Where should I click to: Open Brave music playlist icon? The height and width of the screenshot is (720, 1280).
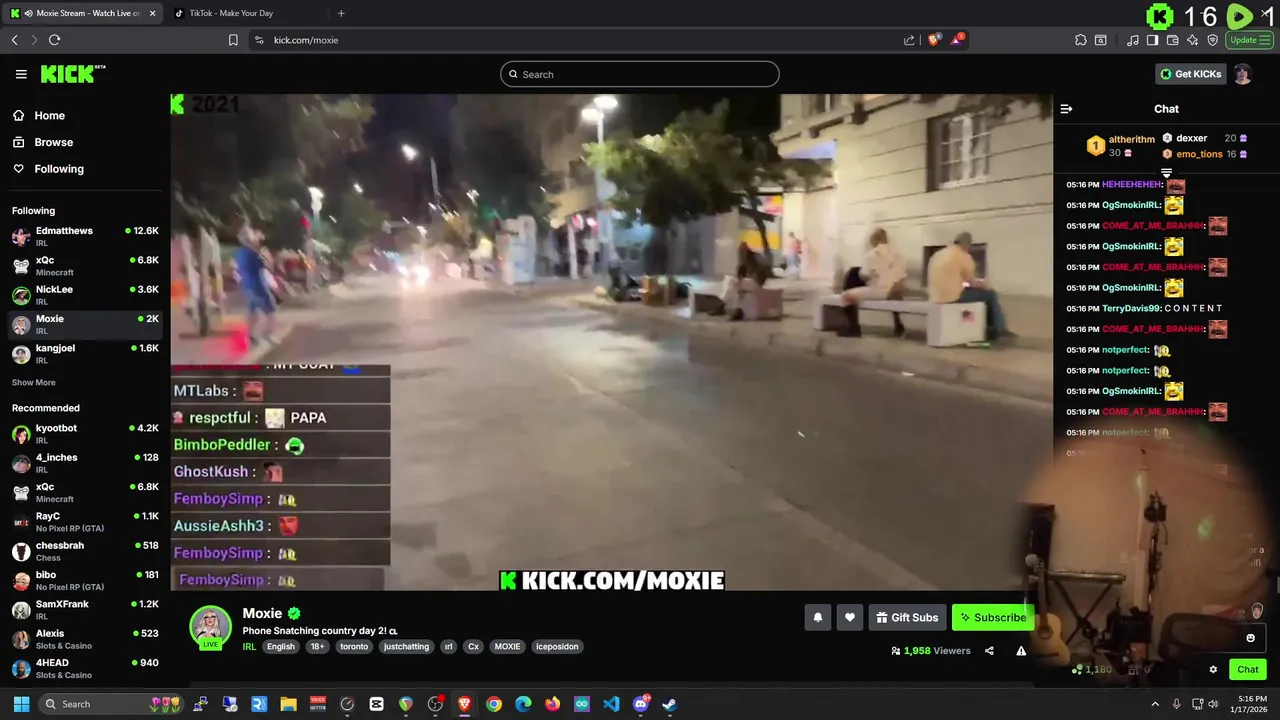tap(1132, 40)
